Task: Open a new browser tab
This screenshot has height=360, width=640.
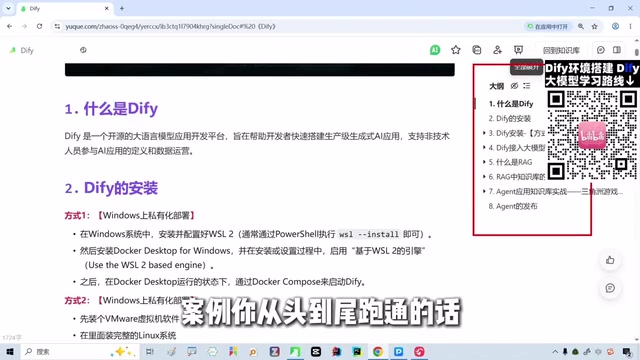Action: [x=122, y=8]
